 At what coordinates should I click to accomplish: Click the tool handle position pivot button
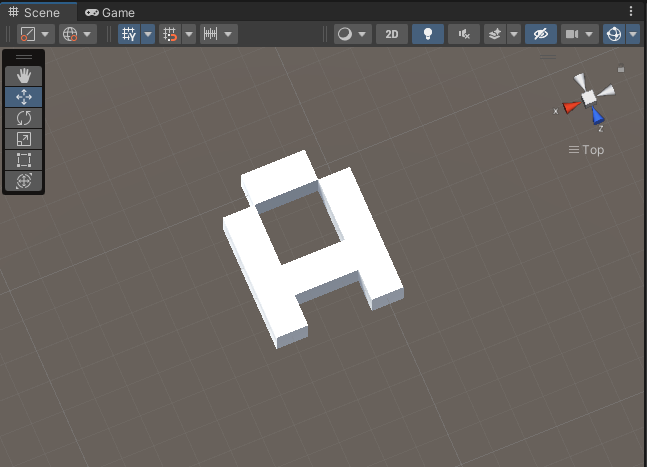pos(28,34)
